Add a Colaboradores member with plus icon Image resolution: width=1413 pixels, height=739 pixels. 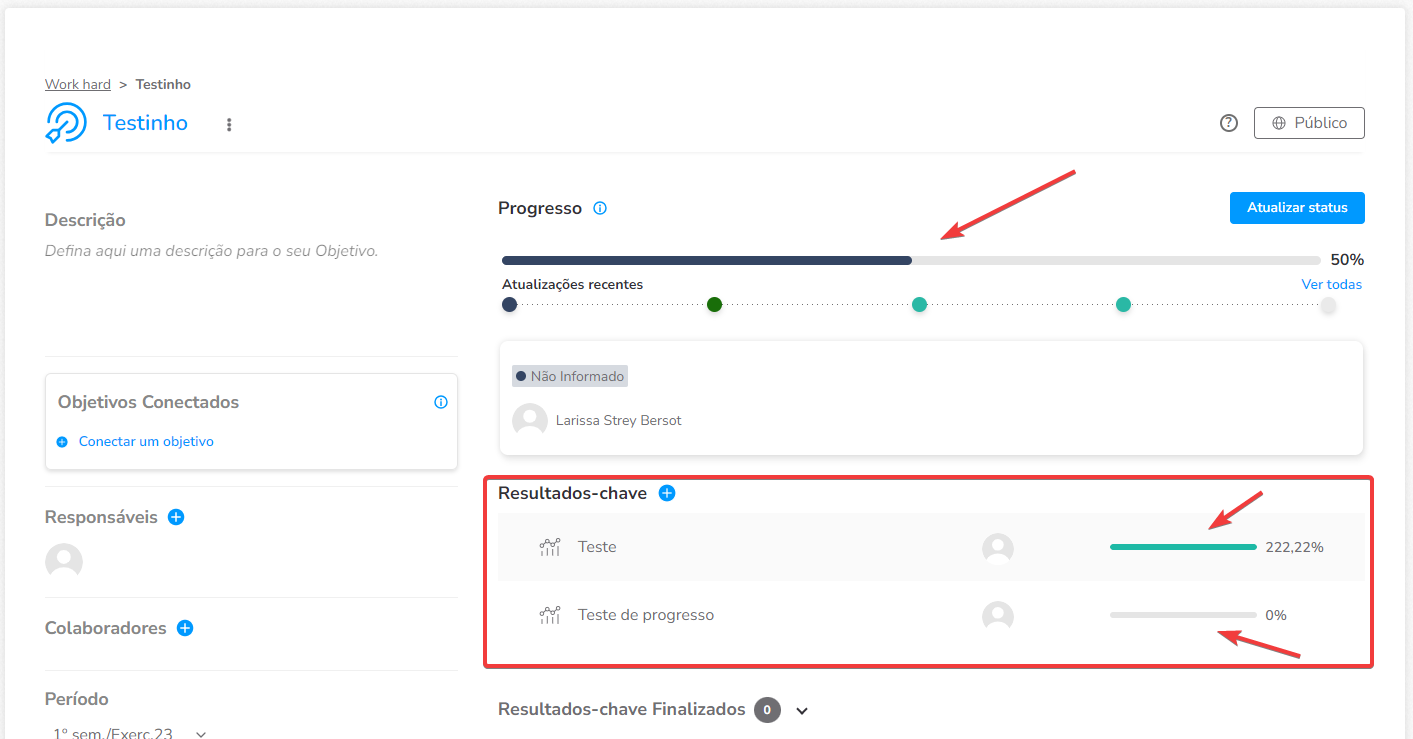point(185,628)
